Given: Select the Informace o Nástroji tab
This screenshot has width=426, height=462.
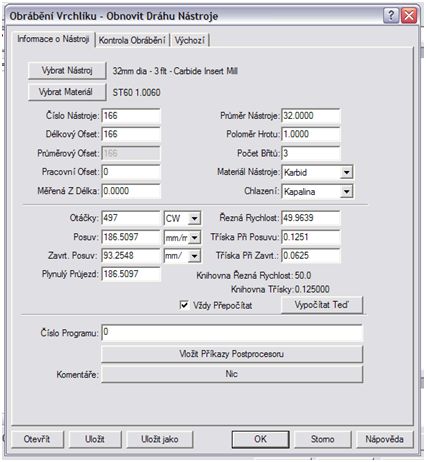Looking at the screenshot, I should tap(53, 39).
